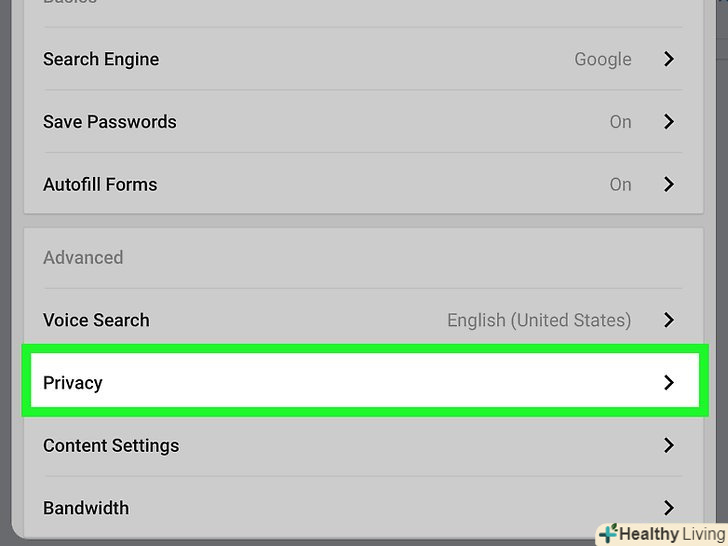The height and width of the screenshot is (546, 728).
Task: Open the Bandwidth setting
Action: tap(86, 508)
